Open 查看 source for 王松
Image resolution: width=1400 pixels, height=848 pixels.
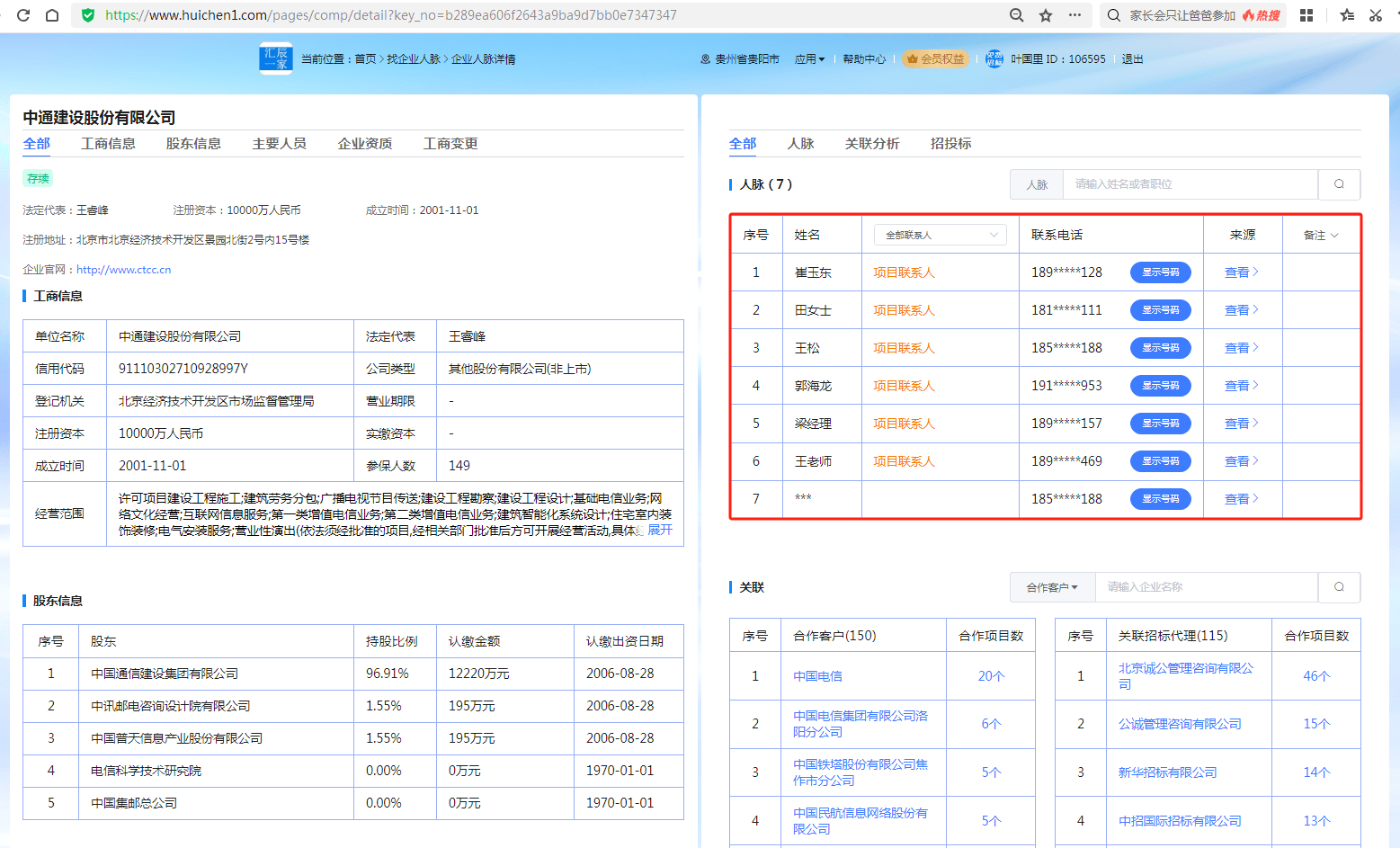click(1242, 348)
